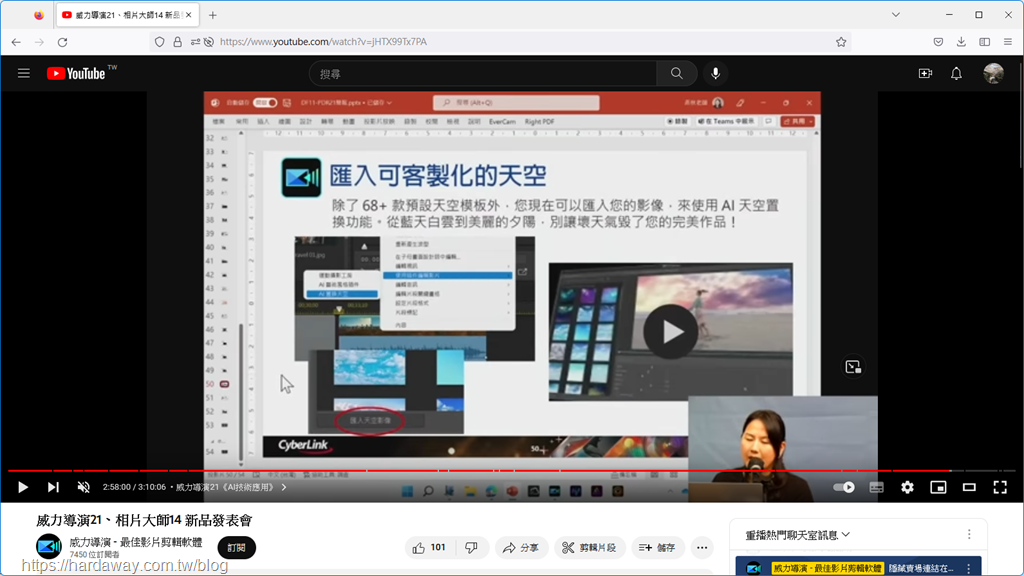The height and width of the screenshot is (576, 1024).
Task: Search with voice microphone
Action: (x=716, y=74)
